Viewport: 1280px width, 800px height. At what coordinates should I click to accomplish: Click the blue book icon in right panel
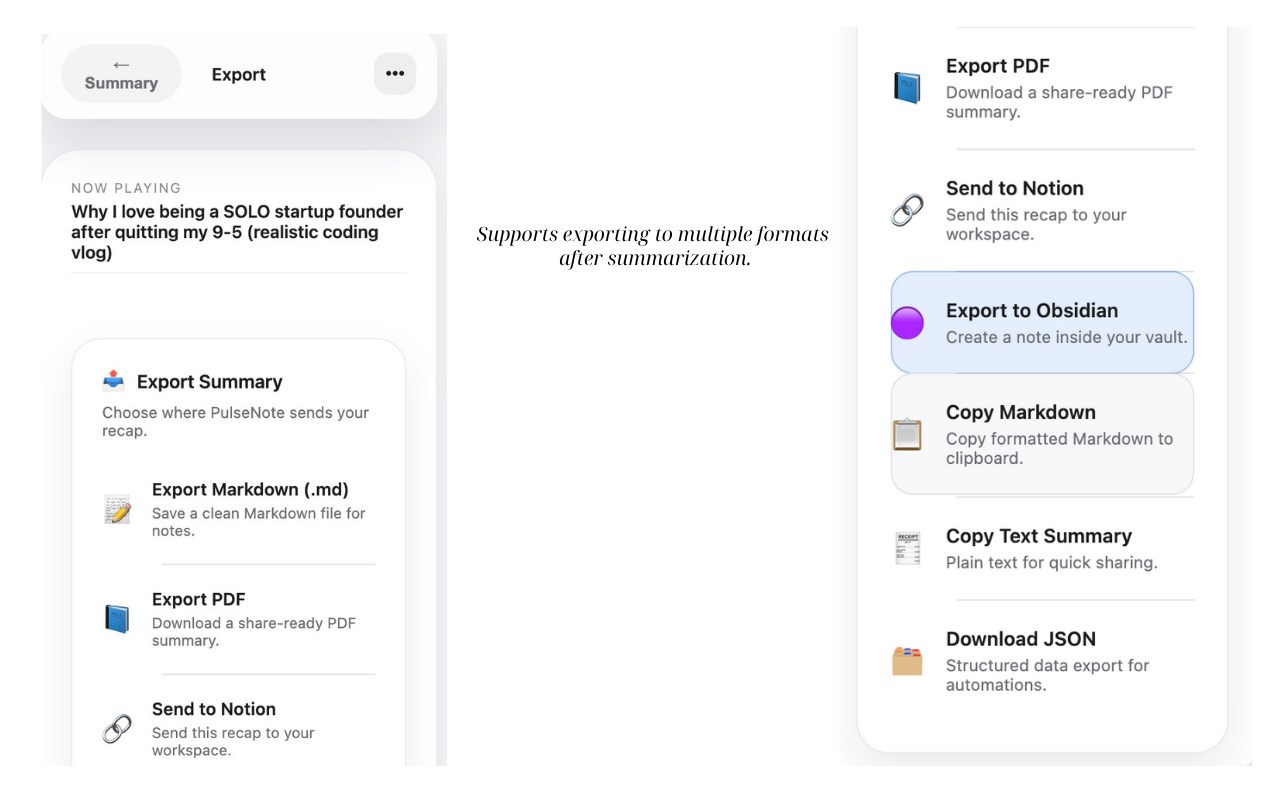point(907,87)
